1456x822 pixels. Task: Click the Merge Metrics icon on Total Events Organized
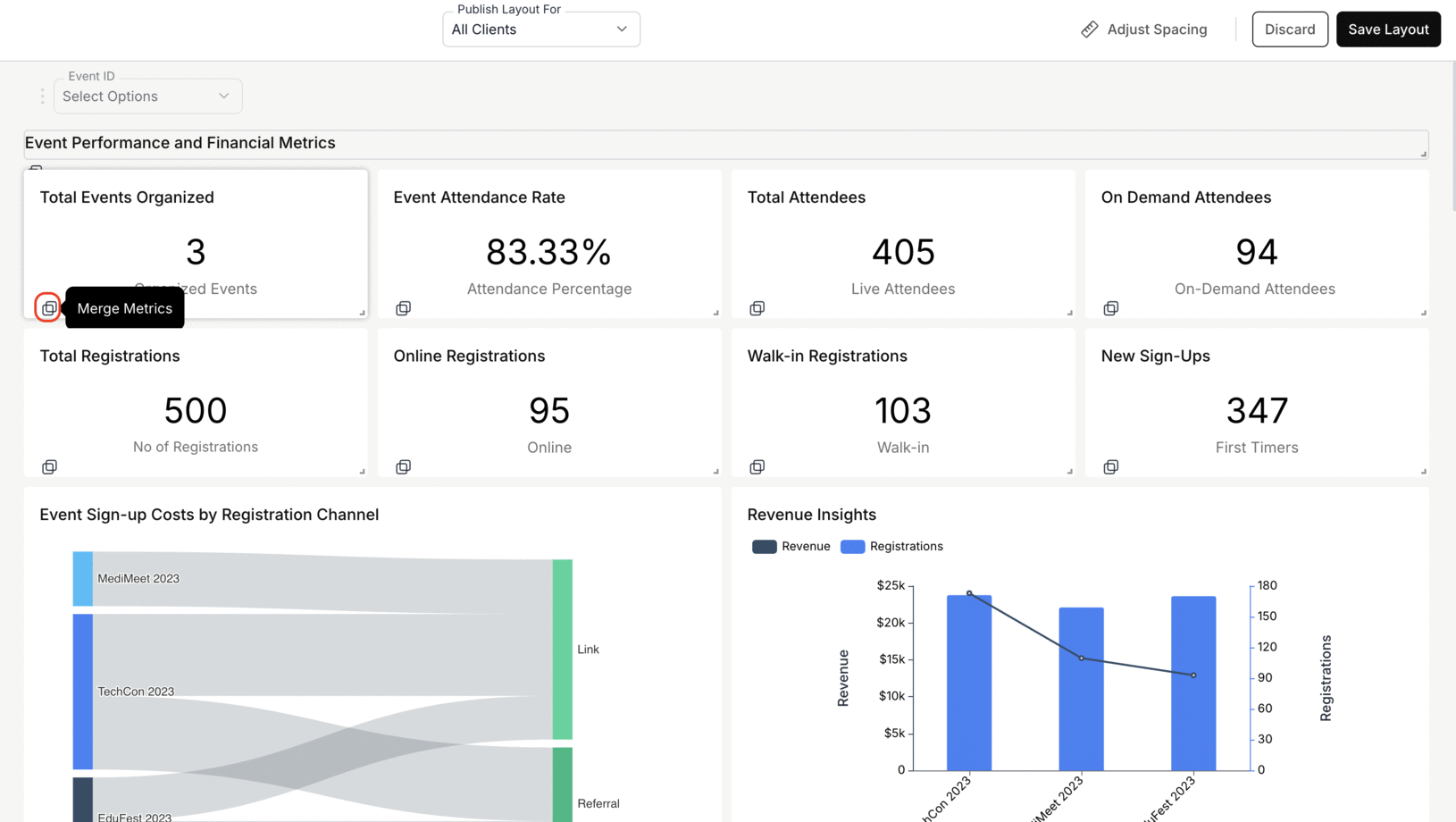(x=48, y=307)
